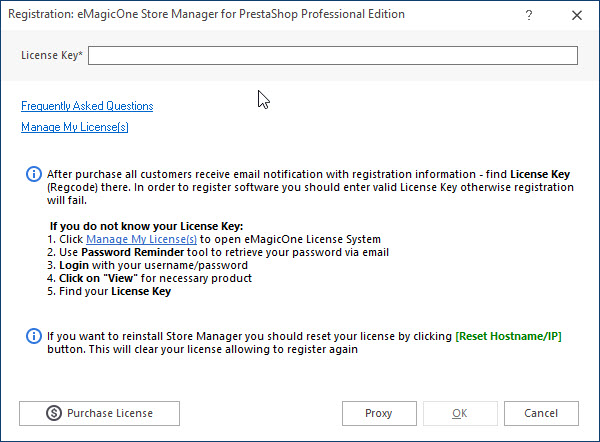Click the dollar coin icon on Purchase License
This screenshot has height=442, width=600.
(54, 413)
